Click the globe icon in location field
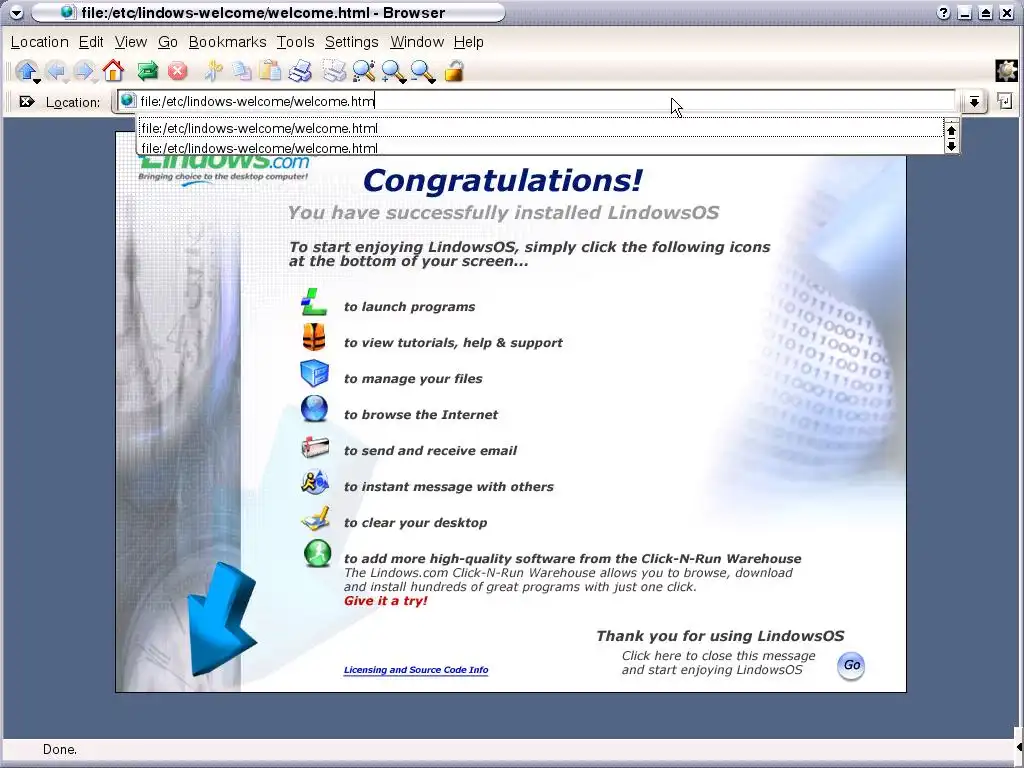This screenshot has width=1024, height=768. tap(128, 101)
